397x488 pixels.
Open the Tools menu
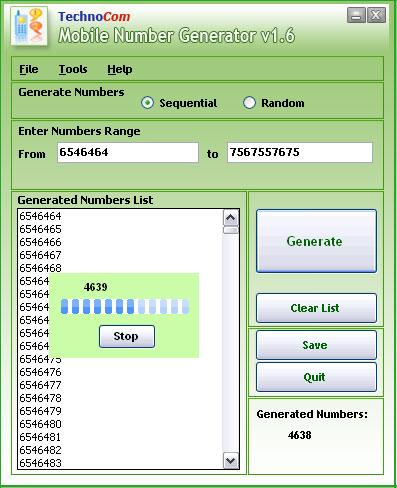73,69
